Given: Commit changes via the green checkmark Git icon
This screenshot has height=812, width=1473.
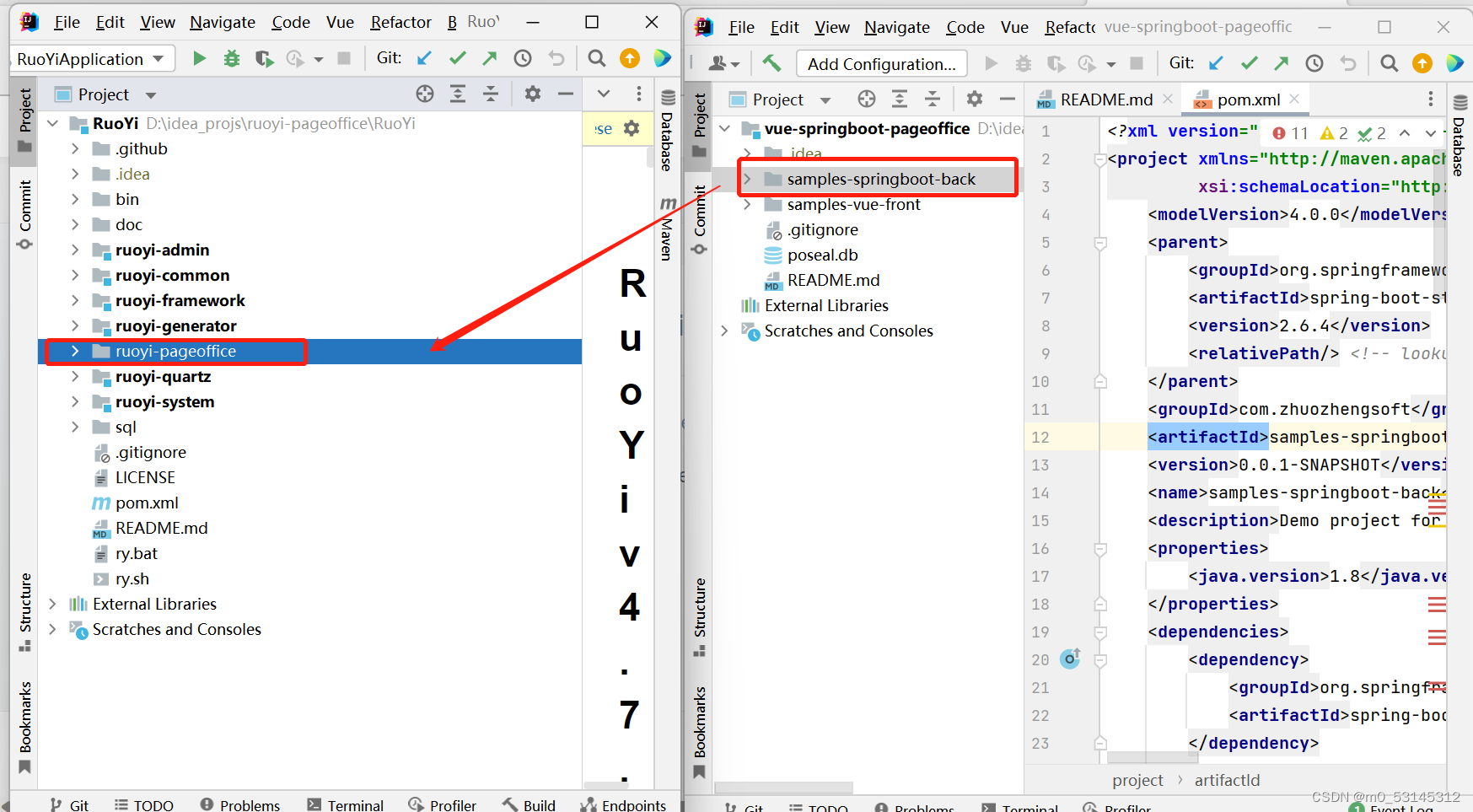Looking at the screenshot, I should (x=457, y=58).
